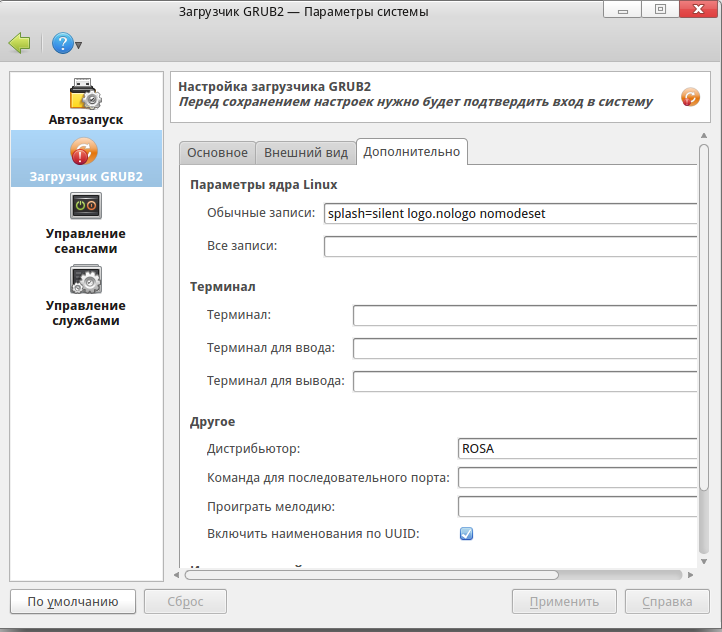Select the Дополнительно tab
Viewport: 722px width, 632px height.
pyautogui.click(x=411, y=151)
